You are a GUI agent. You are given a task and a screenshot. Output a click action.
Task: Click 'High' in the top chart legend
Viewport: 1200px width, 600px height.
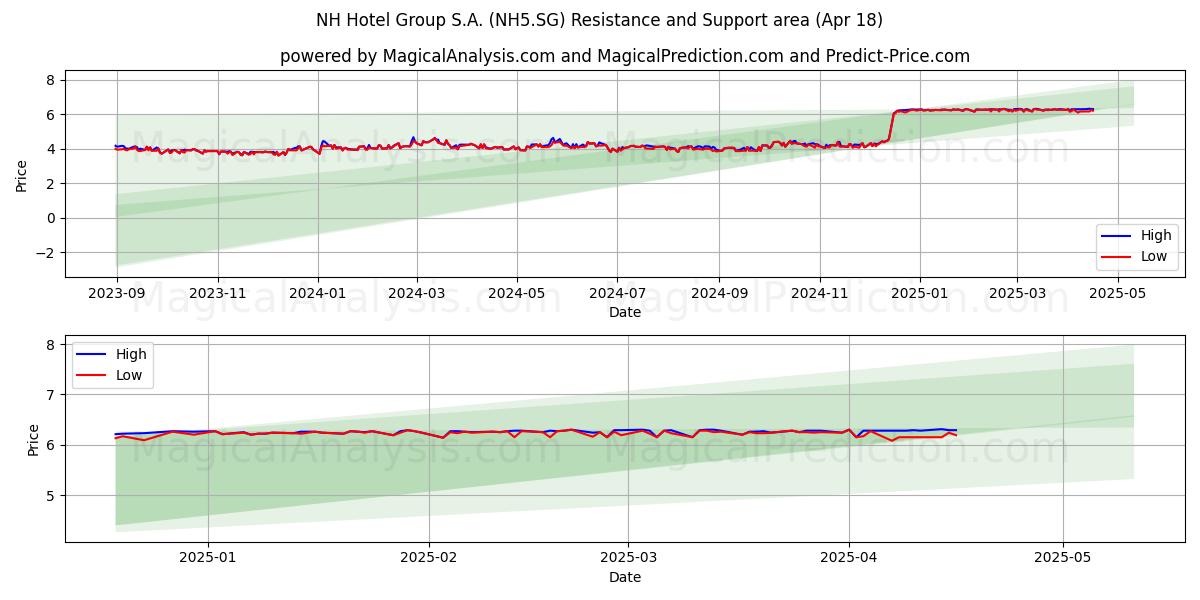pos(1156,236)
